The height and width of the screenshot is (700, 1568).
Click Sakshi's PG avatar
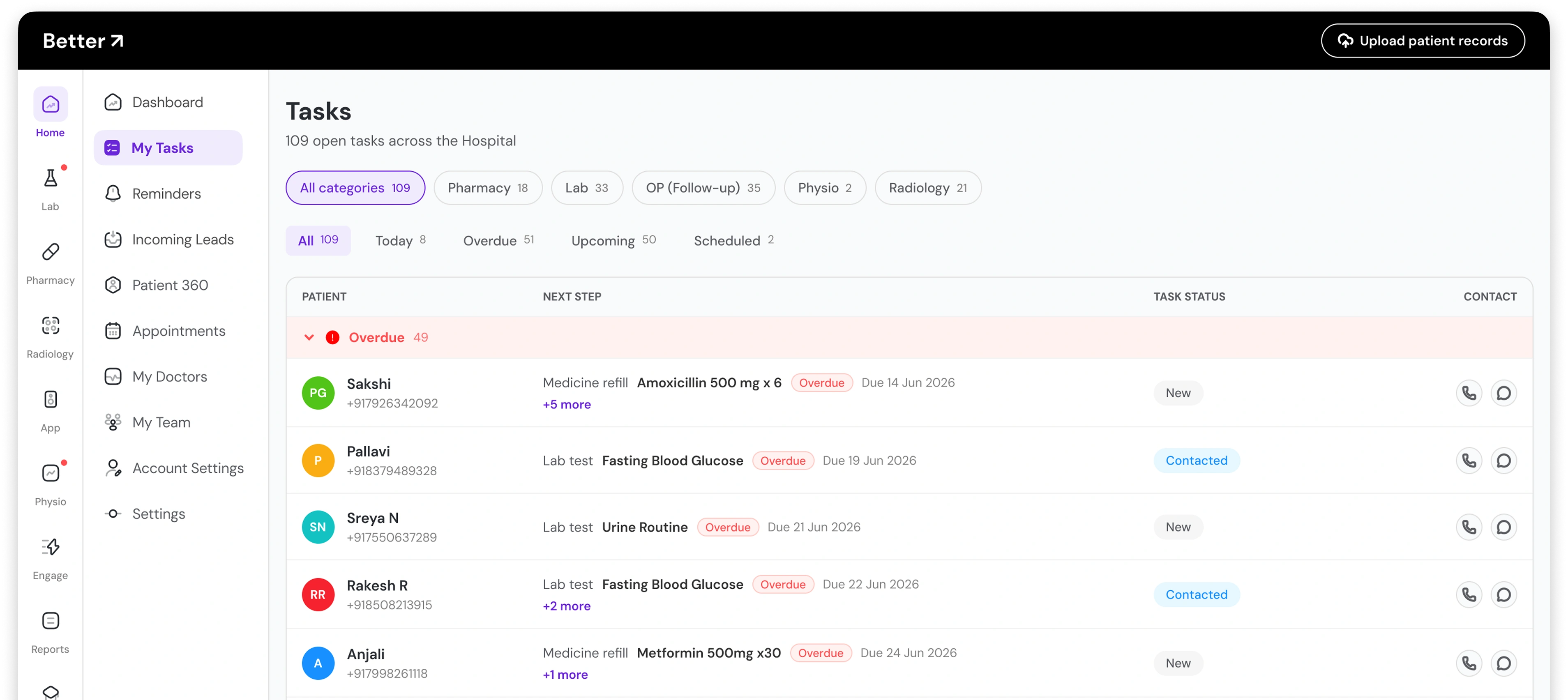pos(318,393)
